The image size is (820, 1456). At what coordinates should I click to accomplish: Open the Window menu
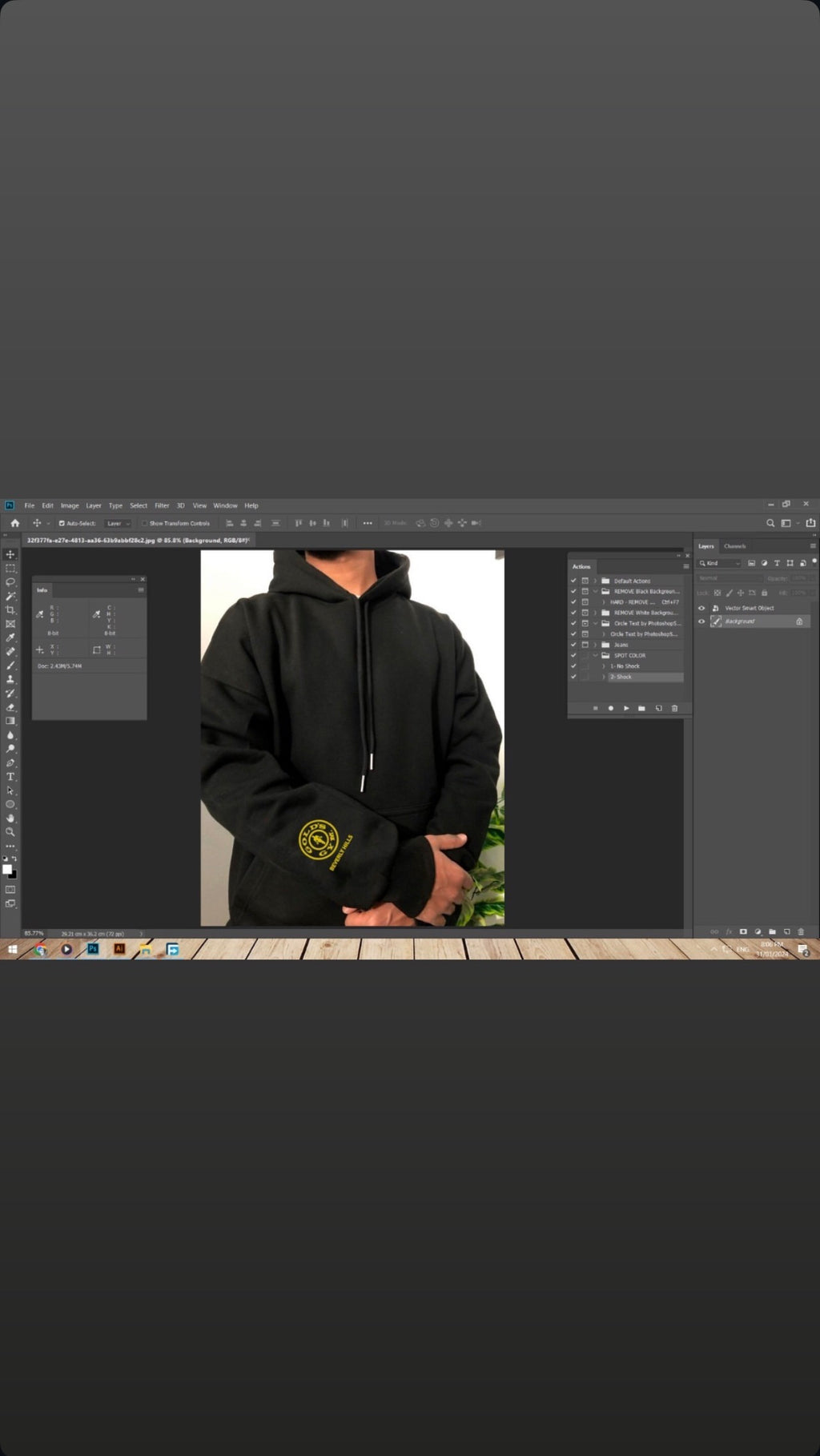[x=225, y=505]
